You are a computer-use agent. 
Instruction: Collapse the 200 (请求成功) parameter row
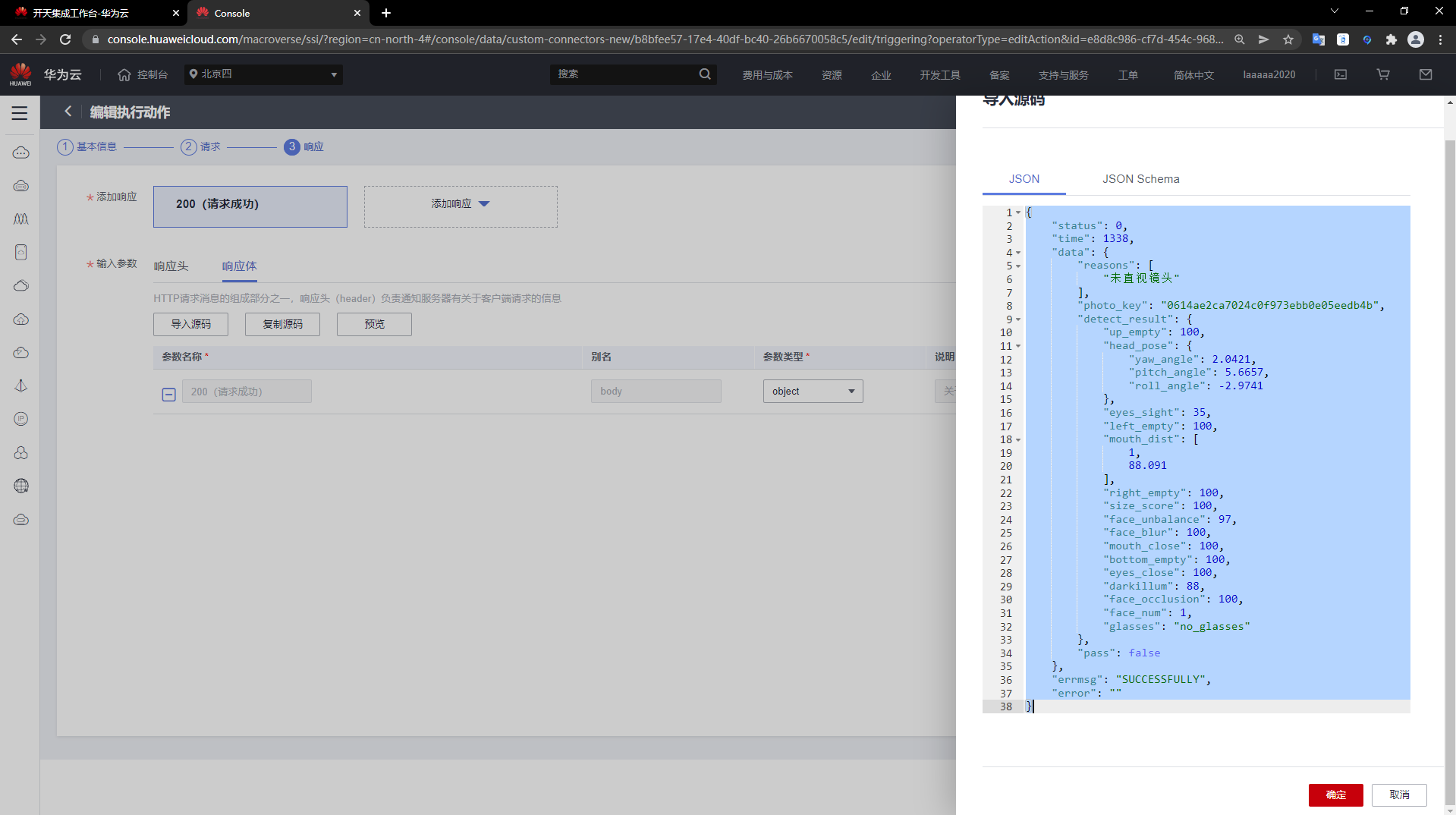point(169,394)
